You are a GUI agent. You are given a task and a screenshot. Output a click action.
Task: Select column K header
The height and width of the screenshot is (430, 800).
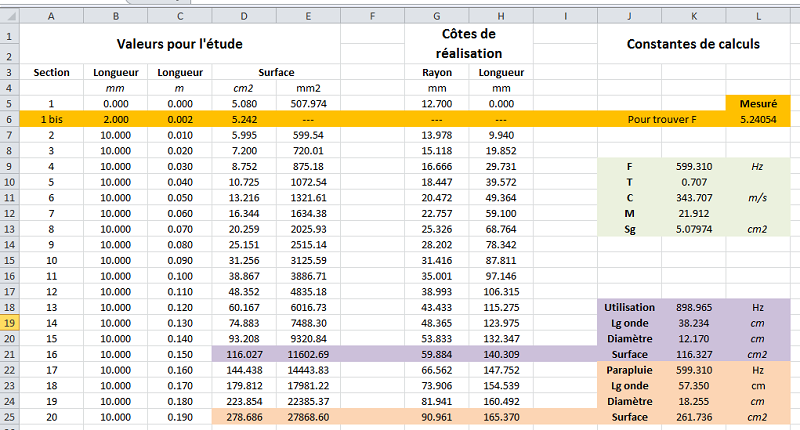tap(694, 16)
